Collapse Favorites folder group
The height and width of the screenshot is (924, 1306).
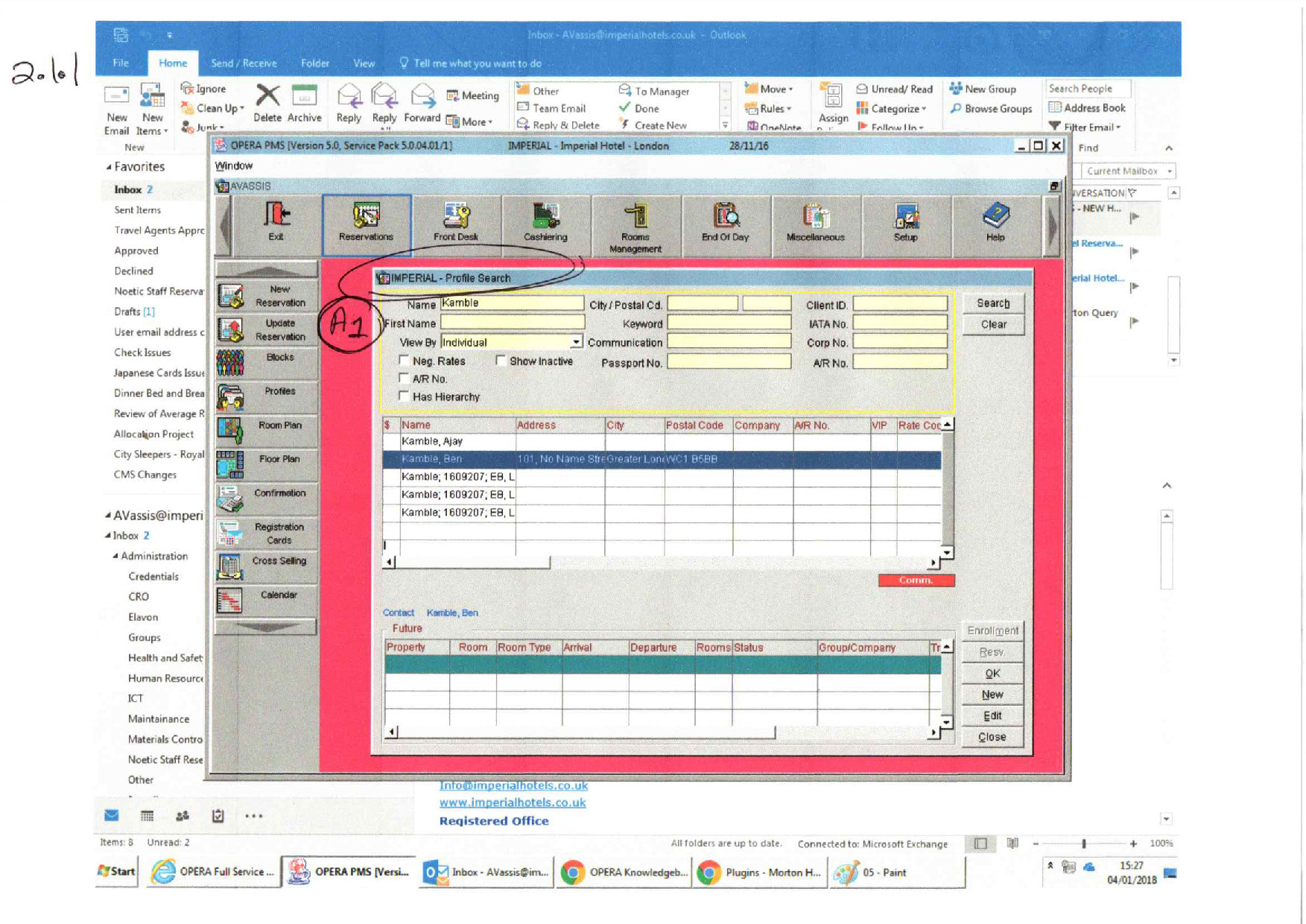coord(109,167)
